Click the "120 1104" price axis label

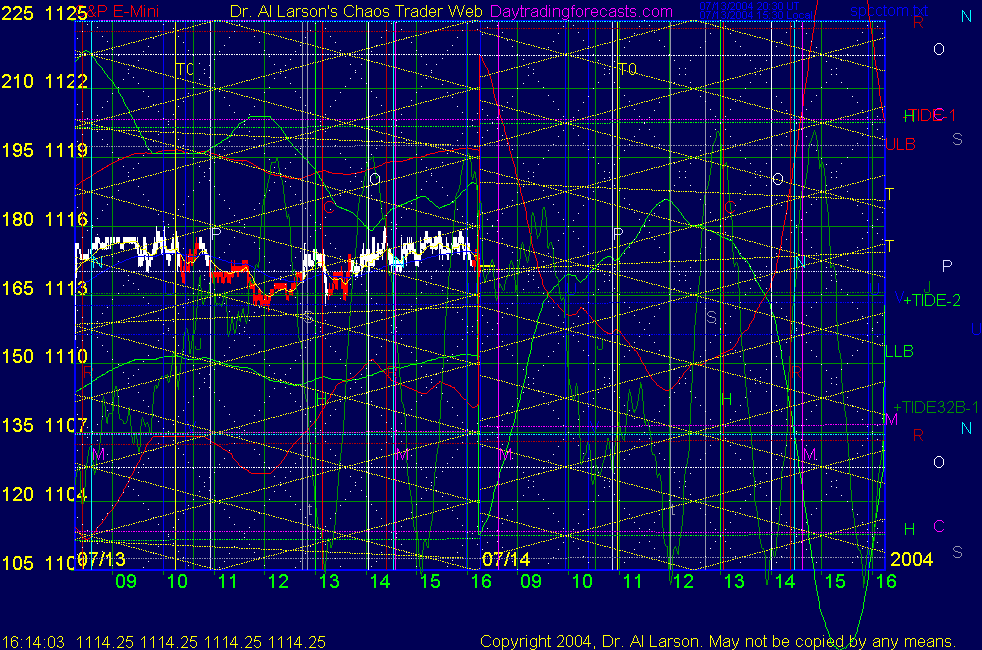44,494
